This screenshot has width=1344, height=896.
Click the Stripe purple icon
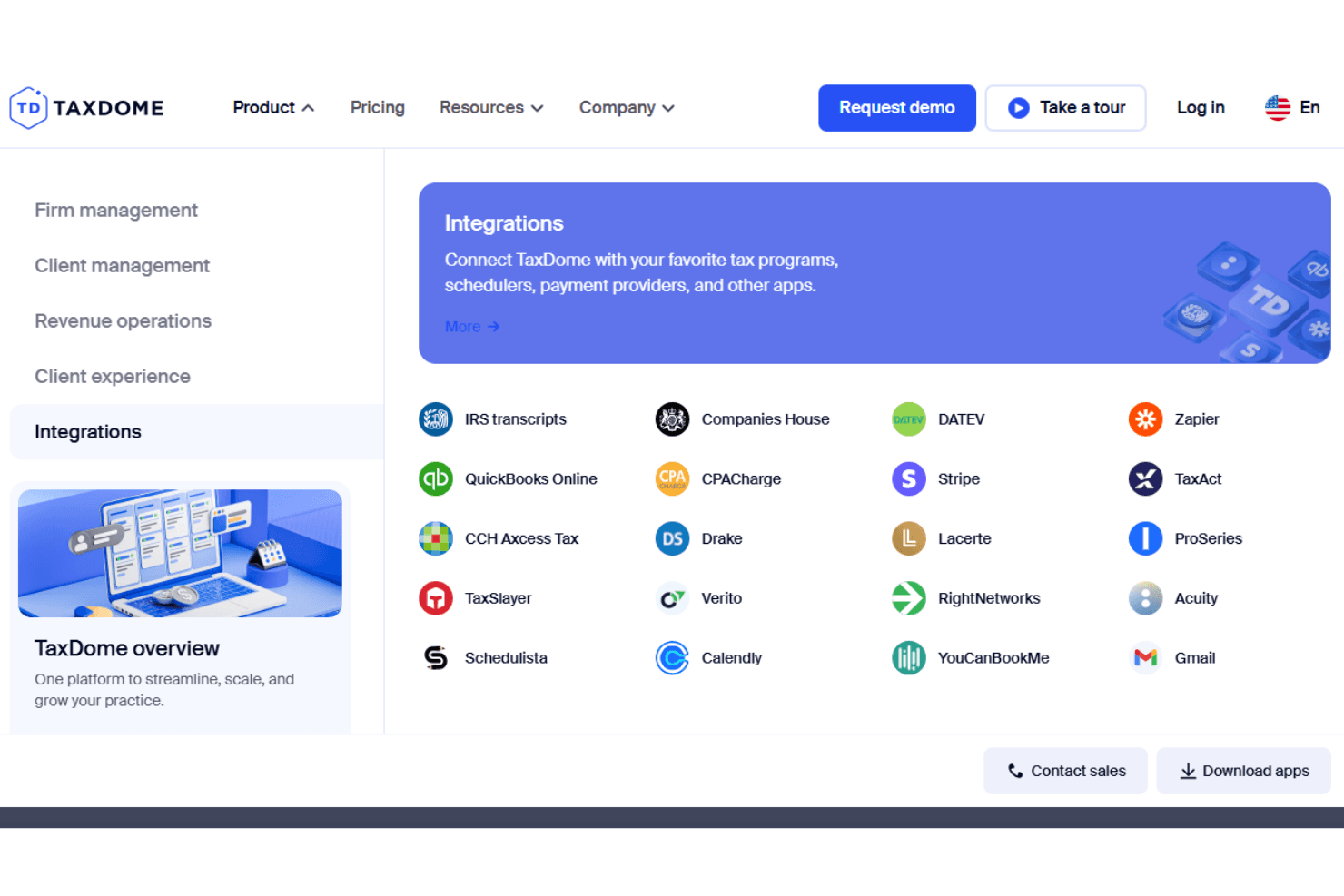click(909, 479)
